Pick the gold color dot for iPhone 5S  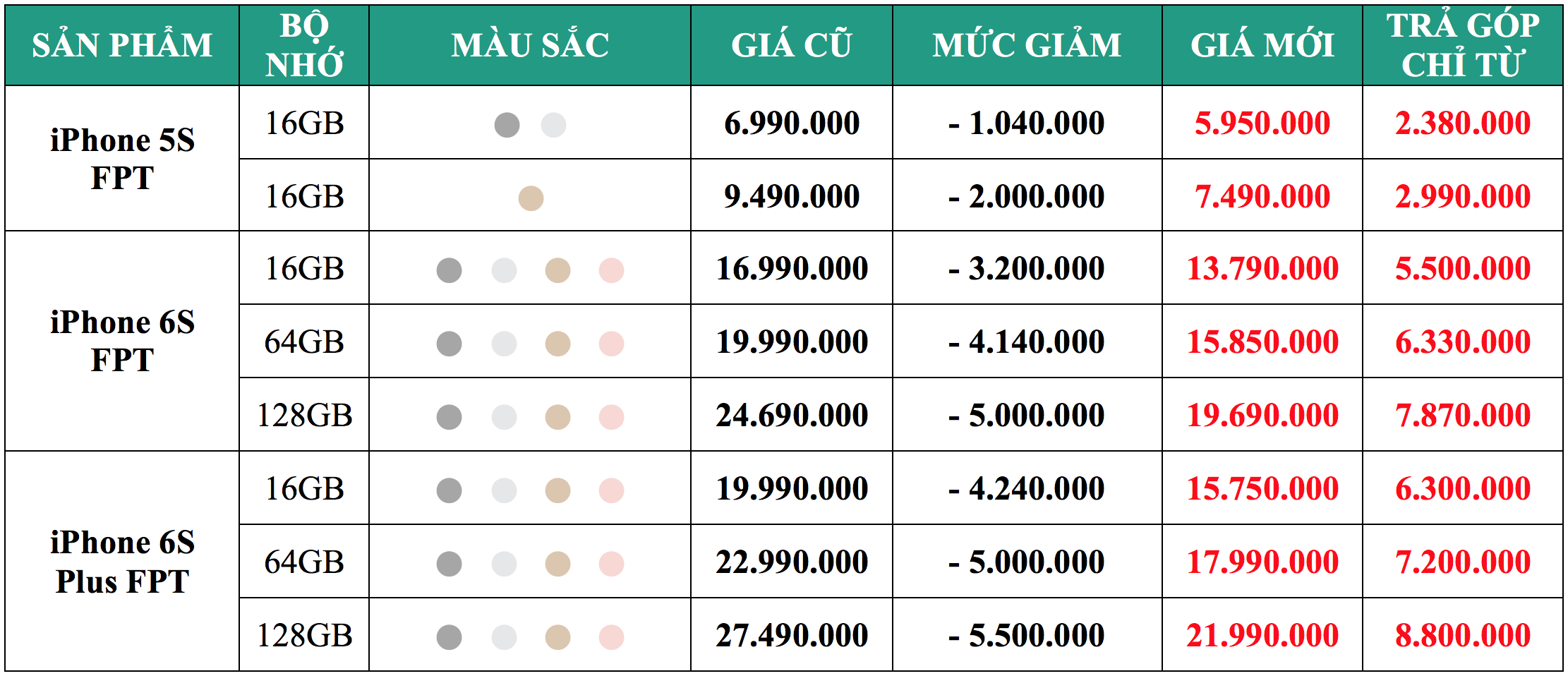531,198
